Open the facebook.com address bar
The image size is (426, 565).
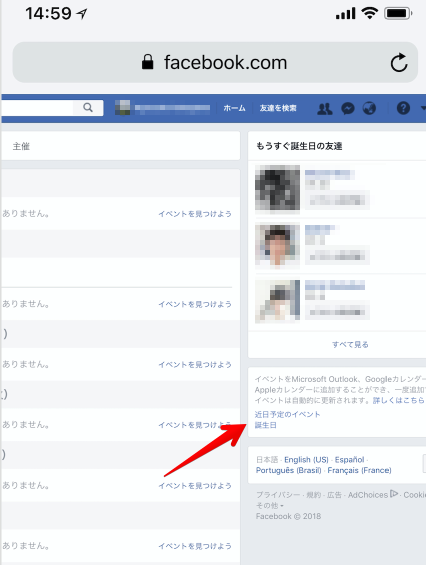click(x=215, y=62)
